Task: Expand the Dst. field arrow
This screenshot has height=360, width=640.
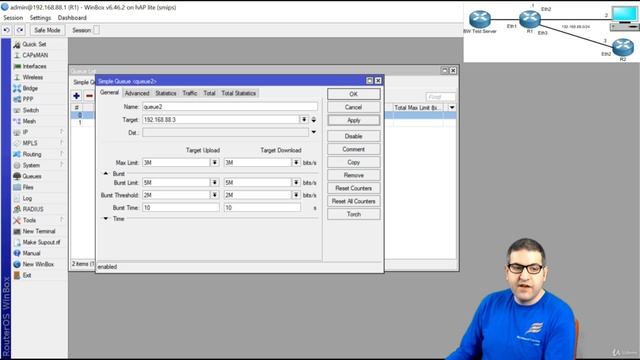Action: tap(313, 132)
